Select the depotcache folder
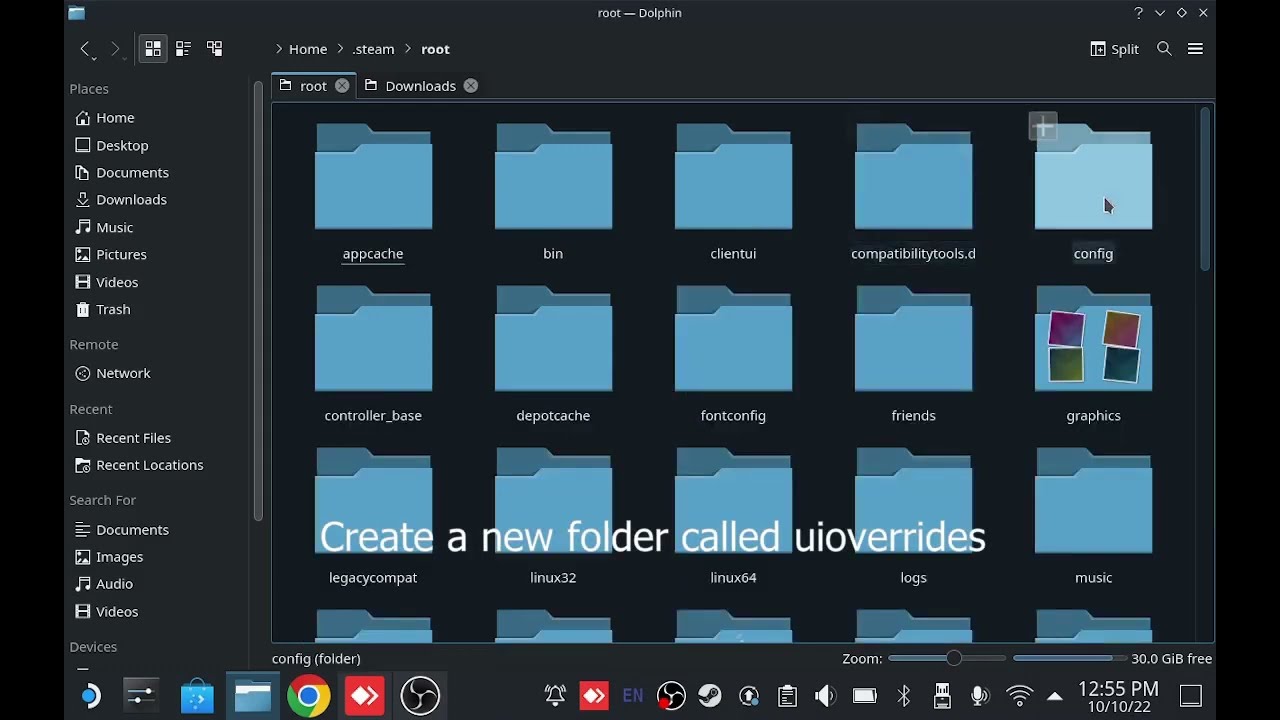1280x720 pixels. click(x=553, y=340)
